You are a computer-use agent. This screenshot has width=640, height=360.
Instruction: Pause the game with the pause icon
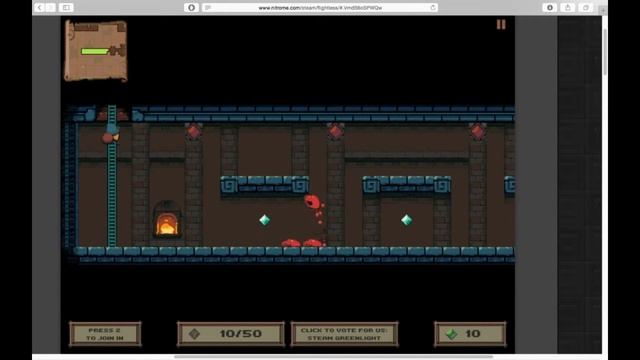tap(501, 24)
